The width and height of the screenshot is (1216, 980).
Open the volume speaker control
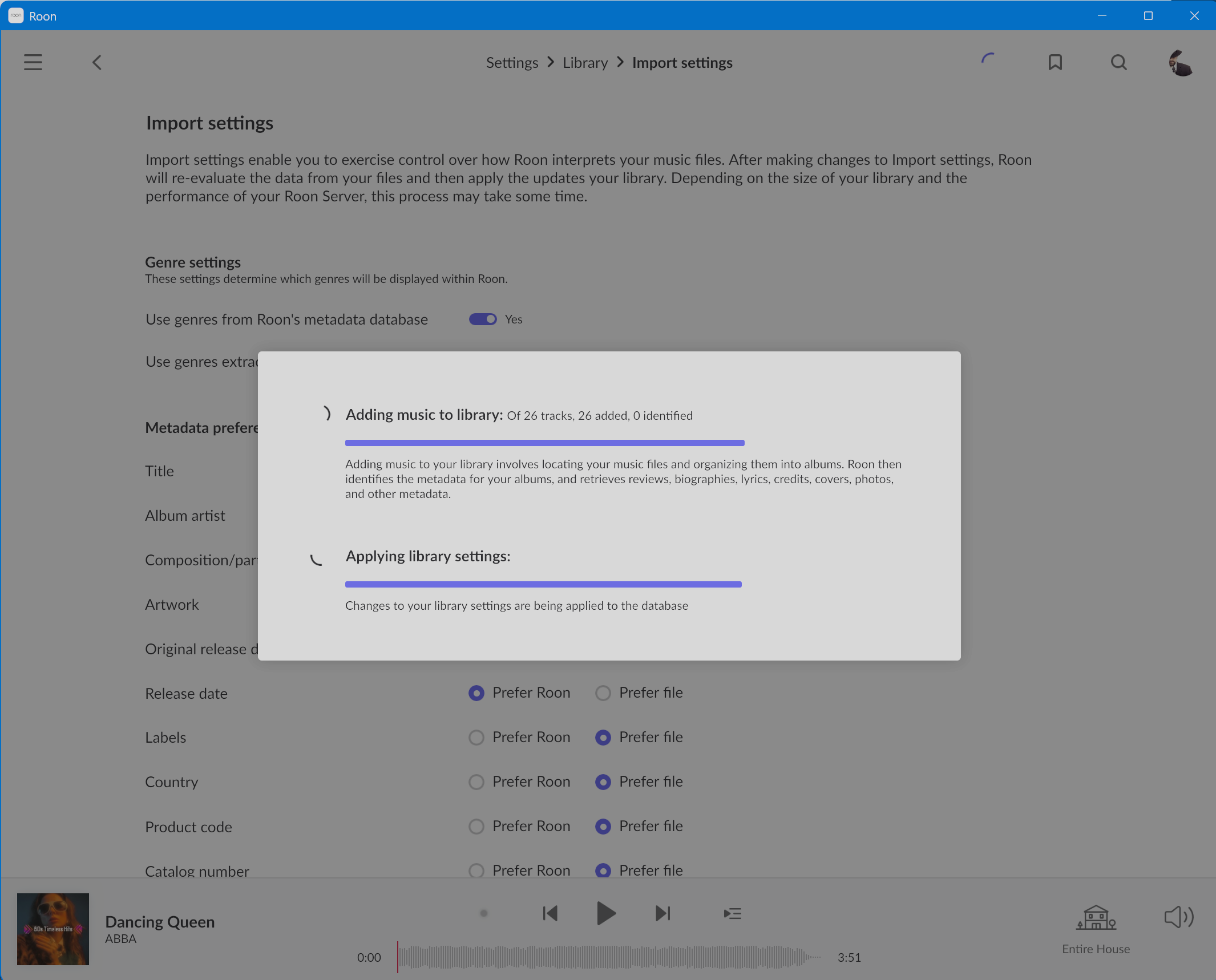1179,917
